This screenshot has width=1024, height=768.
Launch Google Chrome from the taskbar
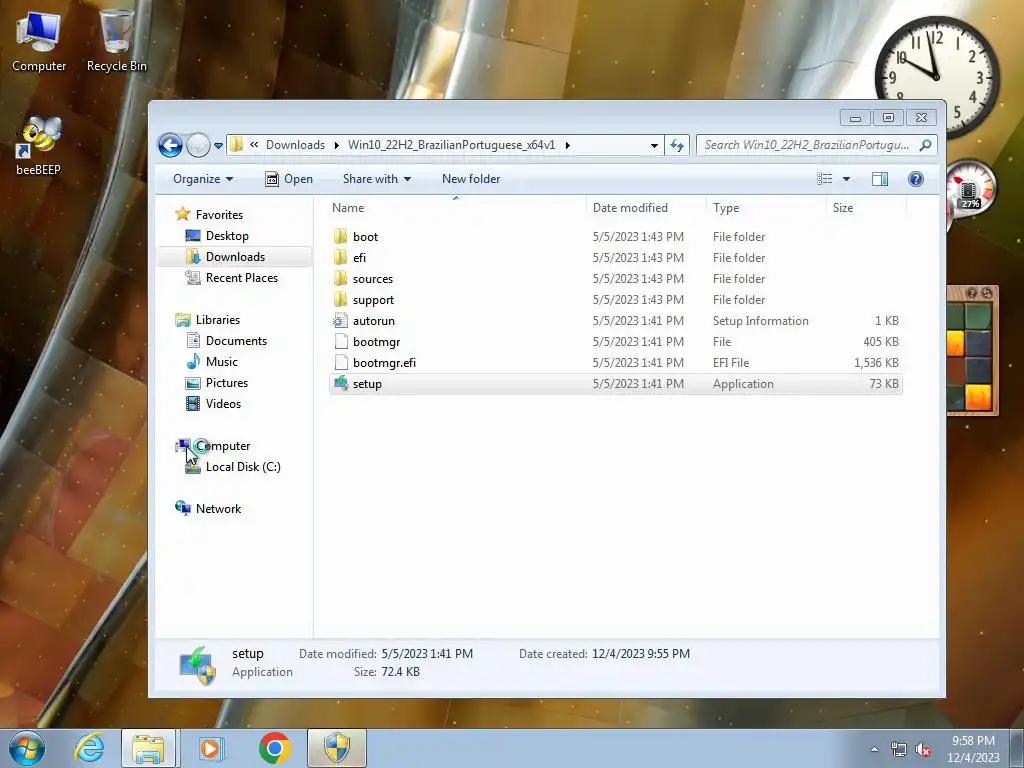pyautogui.click(x=274, y=748)
